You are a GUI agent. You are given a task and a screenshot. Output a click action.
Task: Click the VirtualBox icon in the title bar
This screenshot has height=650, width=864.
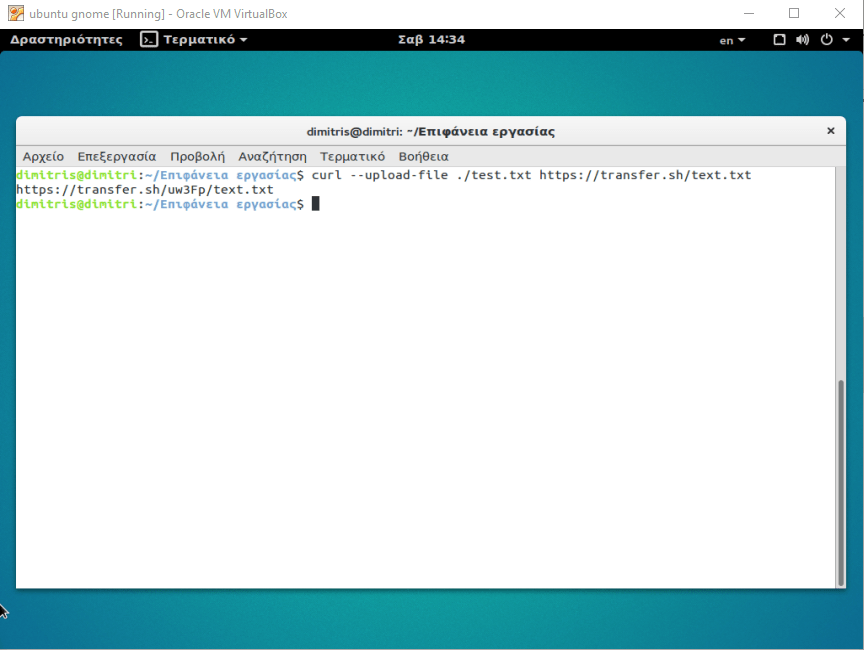click(15, 14)
